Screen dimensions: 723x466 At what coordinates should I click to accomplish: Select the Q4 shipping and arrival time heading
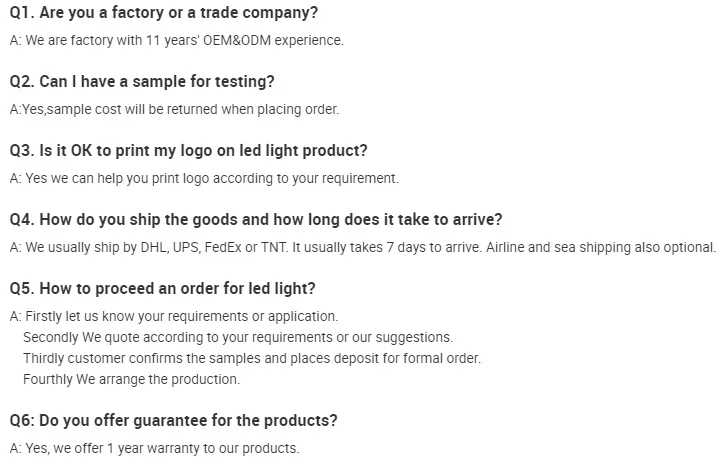(256, 220)
